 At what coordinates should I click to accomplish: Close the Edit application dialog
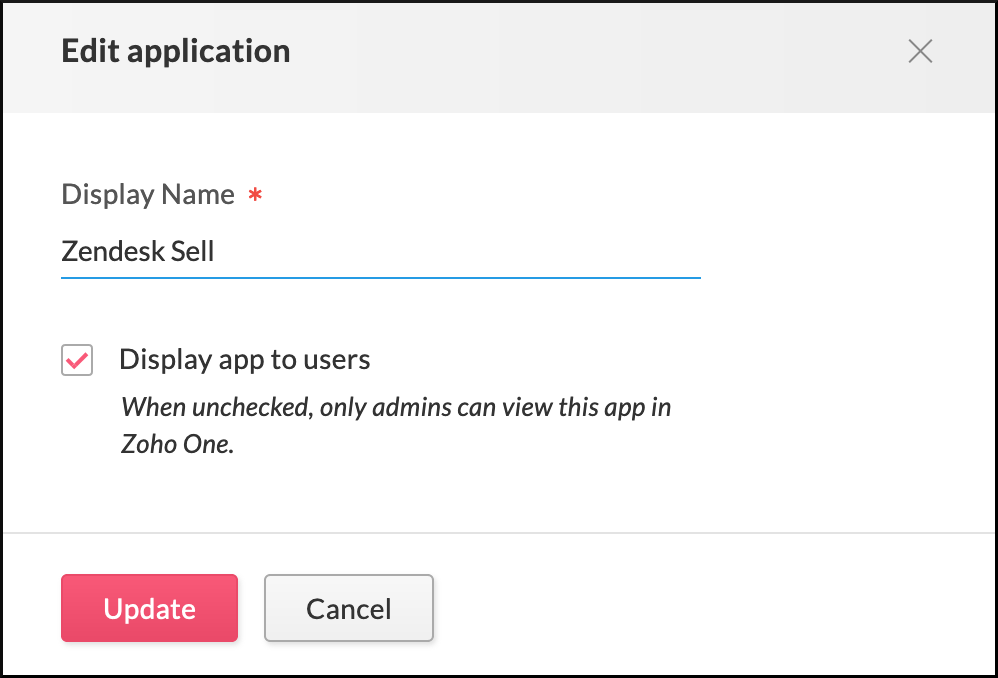(x=920, y=52)
